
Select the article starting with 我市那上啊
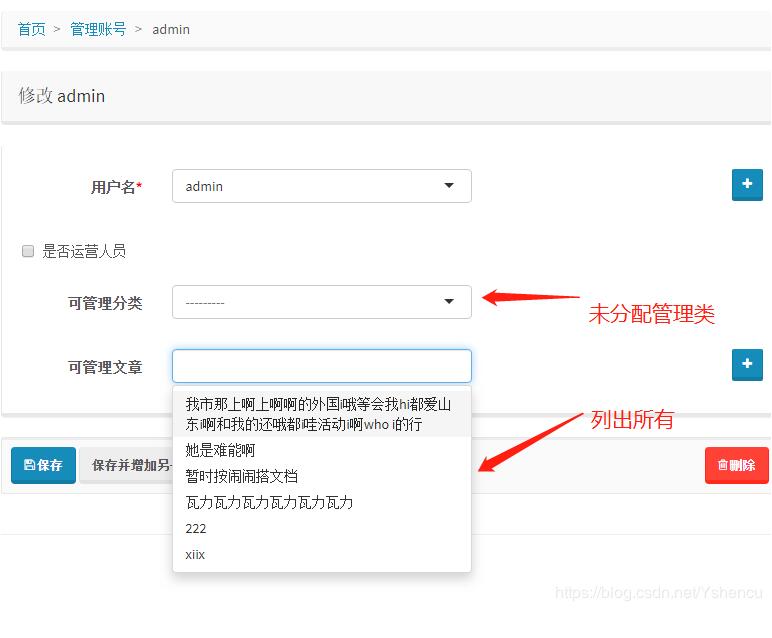point(322,414)
